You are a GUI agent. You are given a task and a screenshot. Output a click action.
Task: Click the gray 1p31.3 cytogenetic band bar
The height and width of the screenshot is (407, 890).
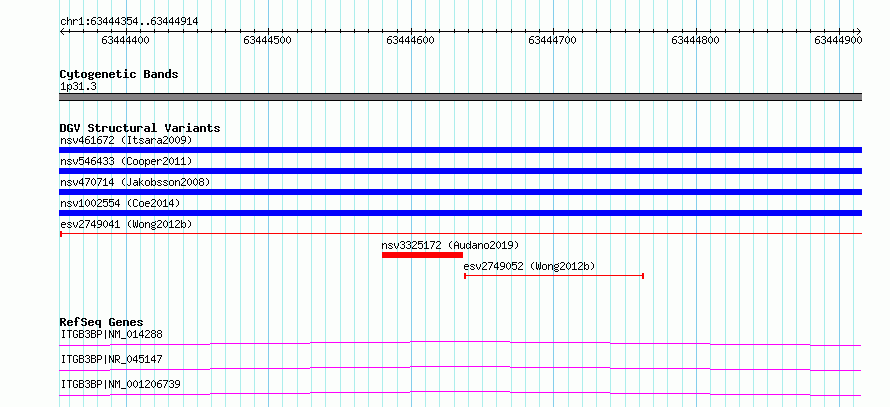(x=461, y=97)
